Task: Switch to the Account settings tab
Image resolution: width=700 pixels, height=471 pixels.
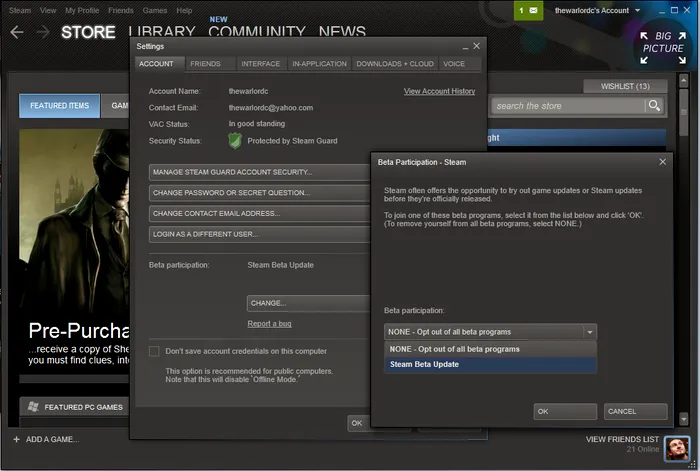Action: click(157, 64)
